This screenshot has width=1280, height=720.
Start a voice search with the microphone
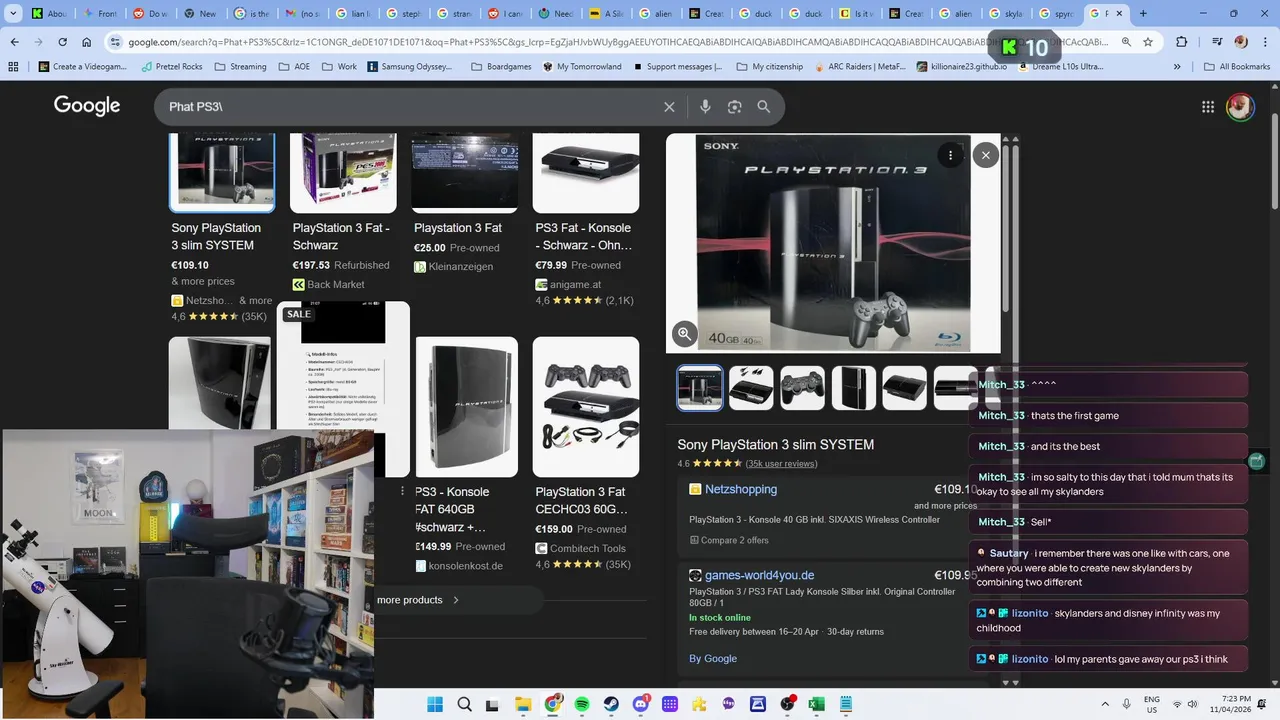[x=705, y=107]
